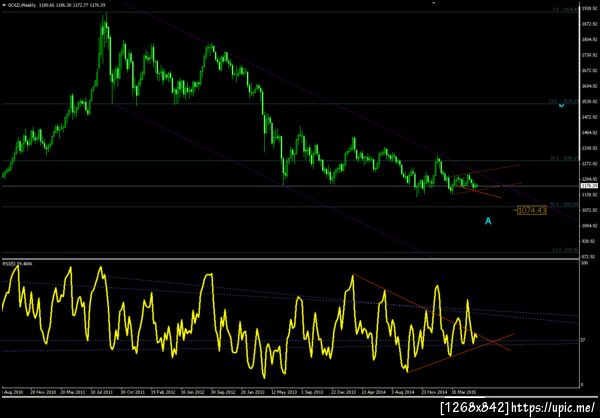Click the 10 Jul 2011 date label
This screenshot has height=418, width=600.
[x=103, y=393]
